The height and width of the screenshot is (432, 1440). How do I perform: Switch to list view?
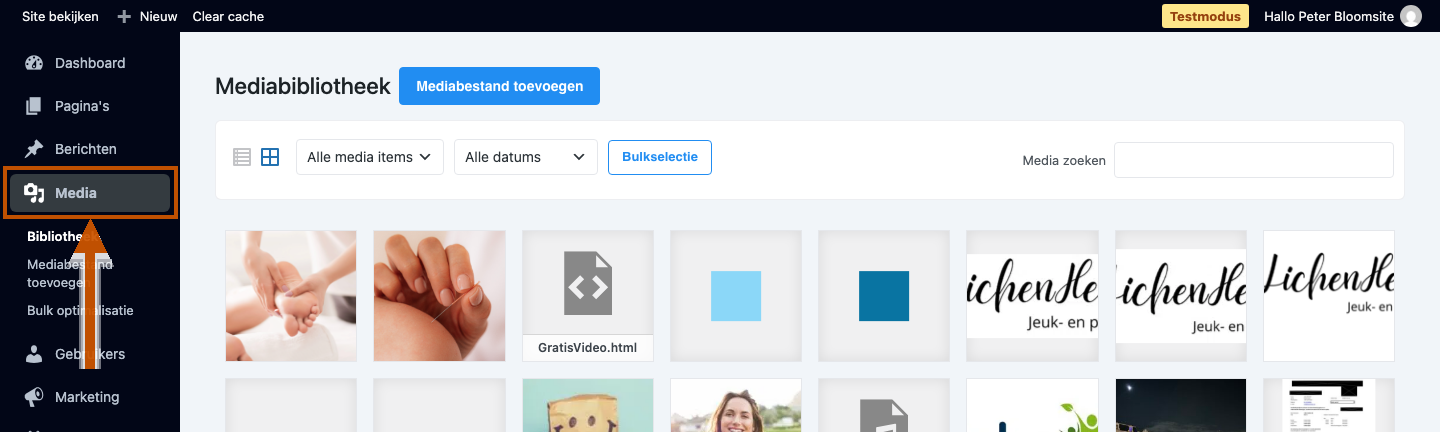tap(242, 157)
